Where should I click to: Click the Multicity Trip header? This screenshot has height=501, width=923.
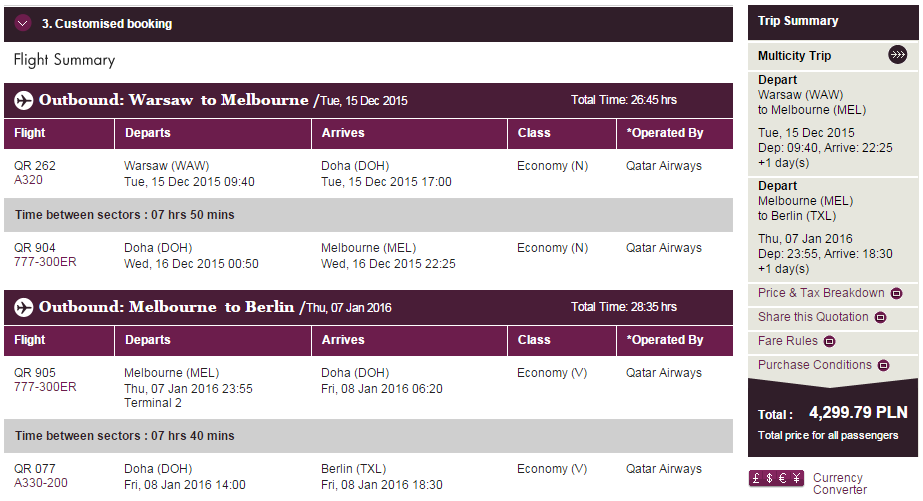(x=794, y=56)
